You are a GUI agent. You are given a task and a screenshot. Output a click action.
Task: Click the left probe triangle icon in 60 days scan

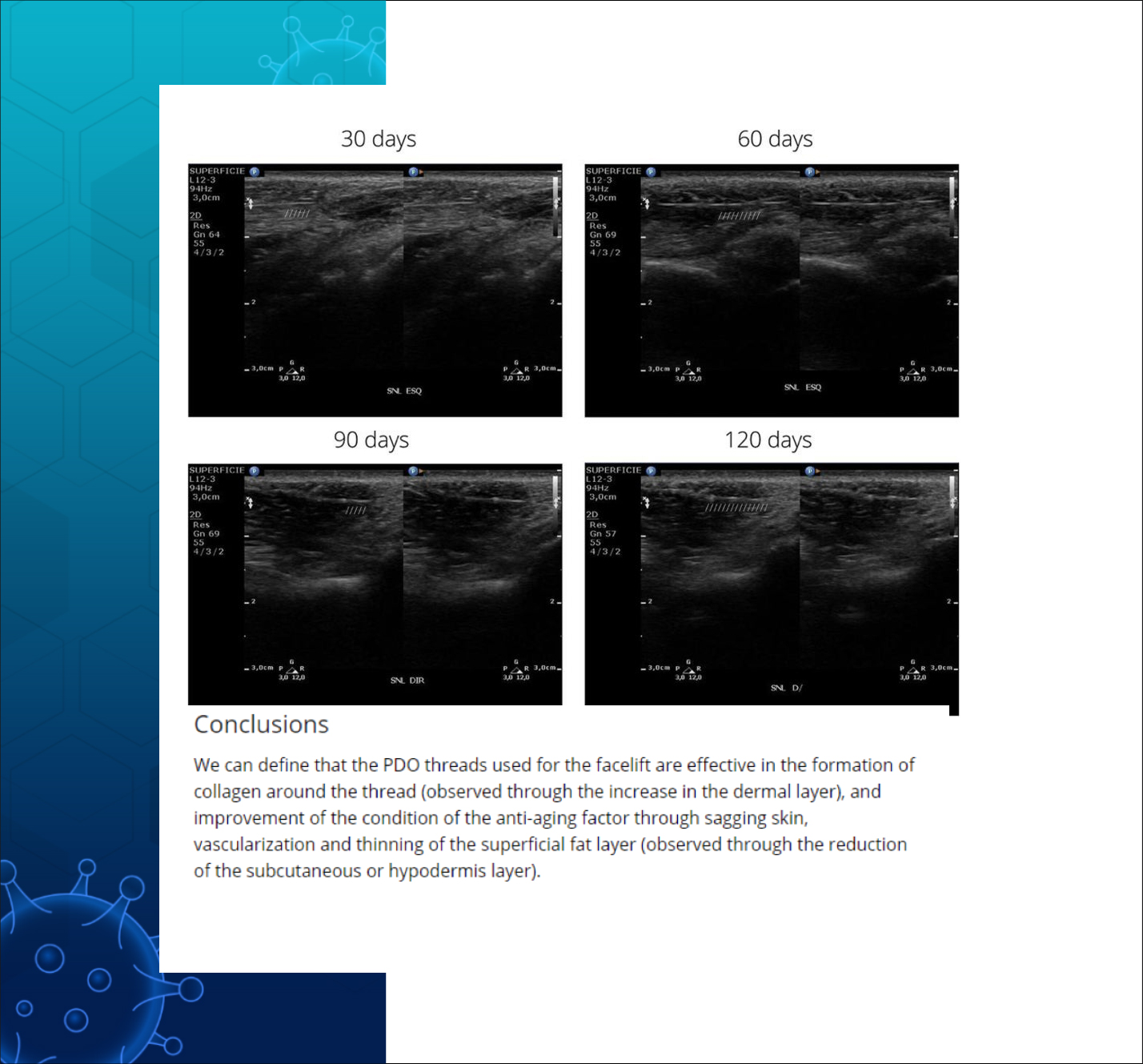(688, 371)
